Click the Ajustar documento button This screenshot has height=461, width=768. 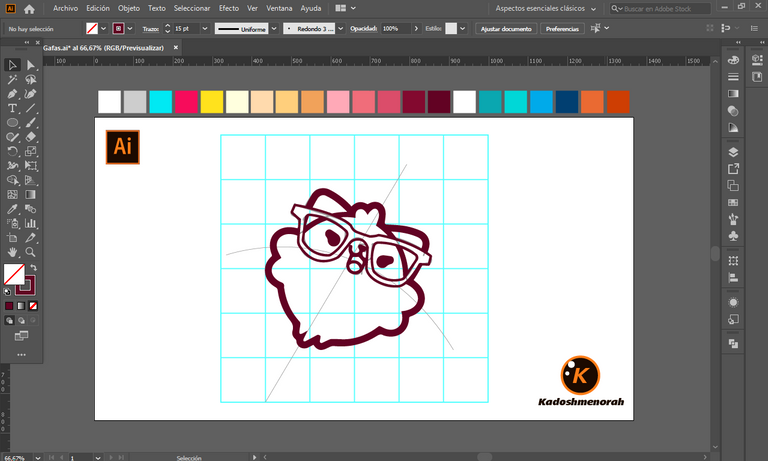(506, 28)
